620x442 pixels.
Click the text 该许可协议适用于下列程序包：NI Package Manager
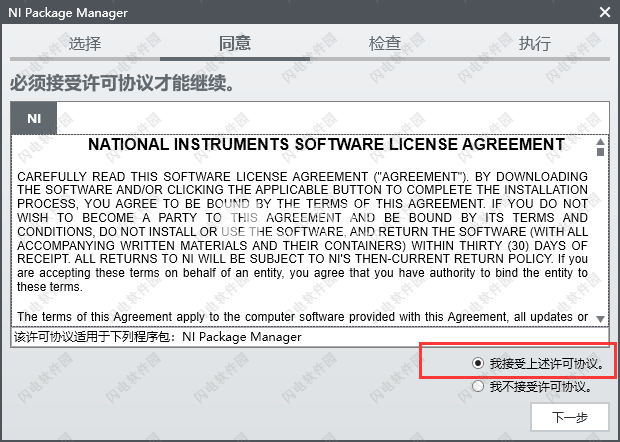158,337
